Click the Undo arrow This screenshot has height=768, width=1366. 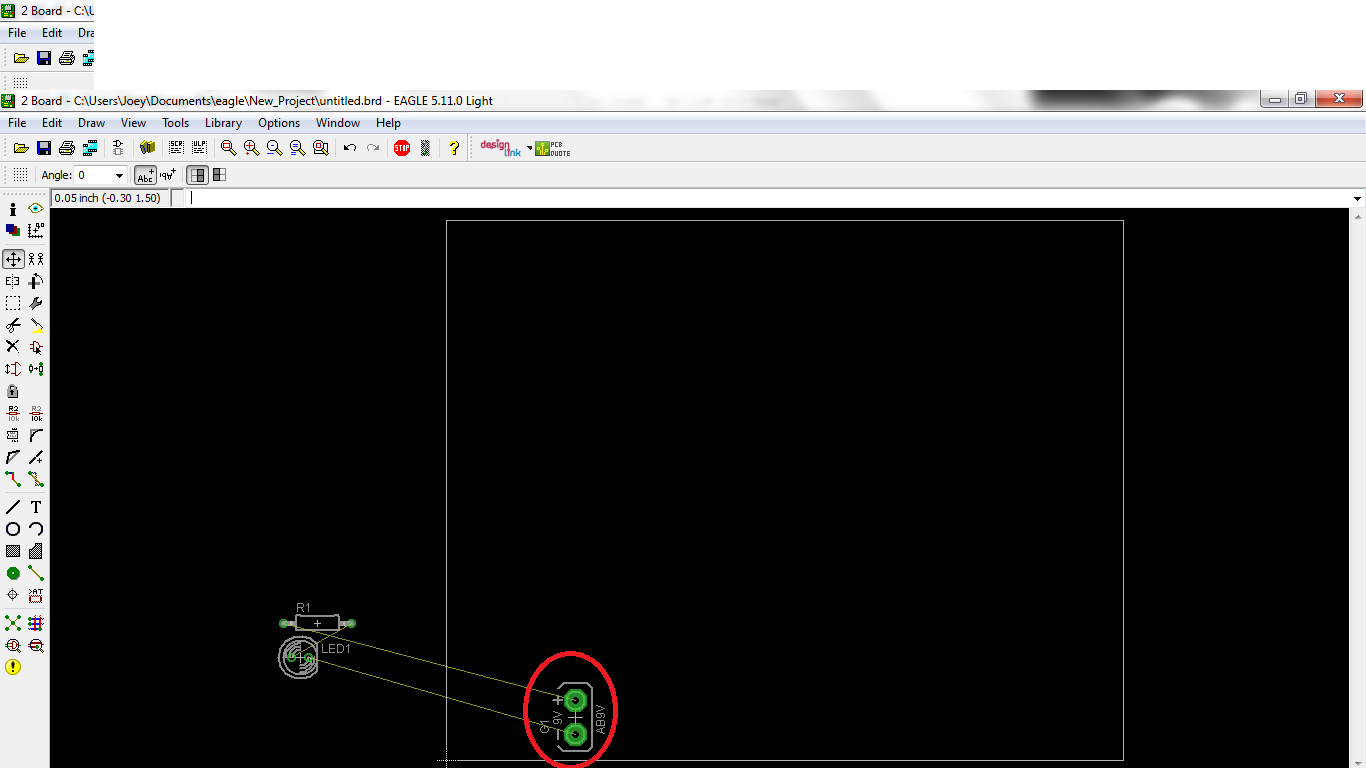[350, 148]
